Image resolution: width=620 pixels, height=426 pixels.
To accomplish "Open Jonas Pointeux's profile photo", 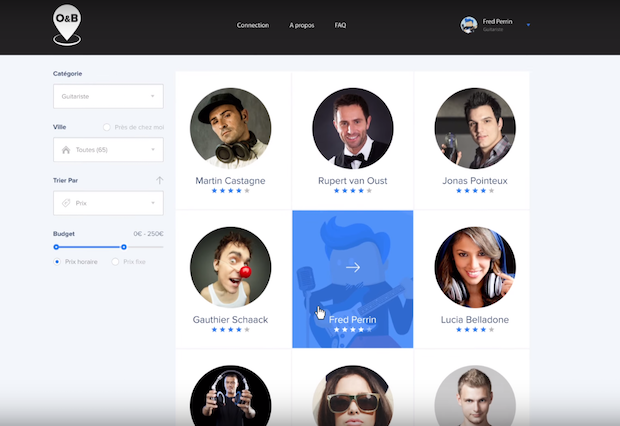I will pos(475,128).
